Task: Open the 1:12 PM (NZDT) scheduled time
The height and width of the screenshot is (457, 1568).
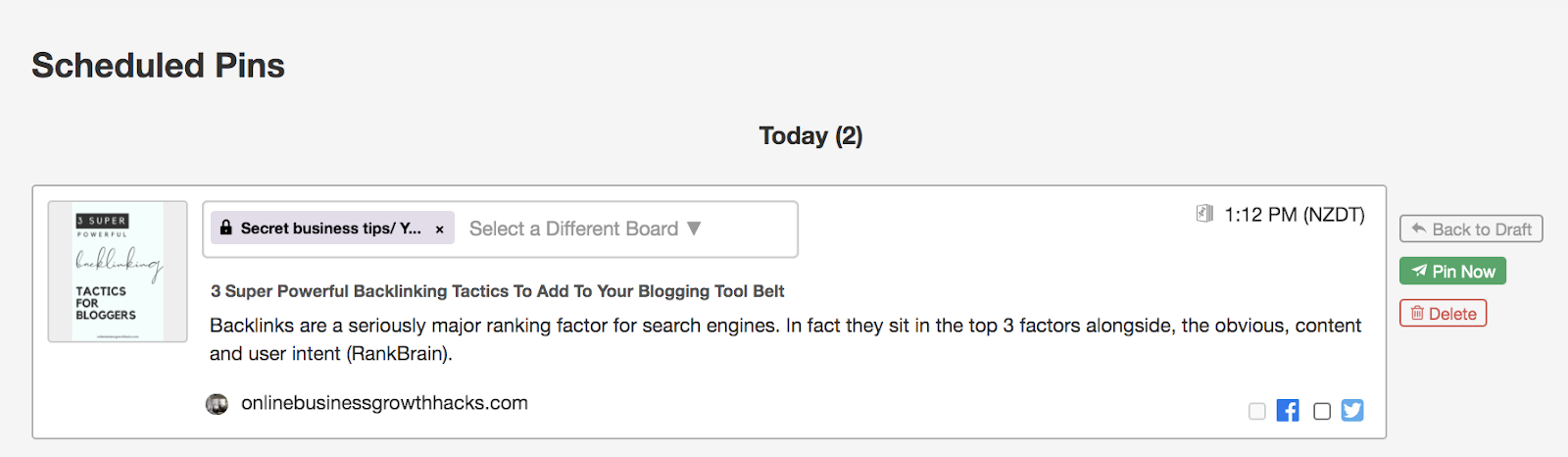Action: pos(1294,215)
